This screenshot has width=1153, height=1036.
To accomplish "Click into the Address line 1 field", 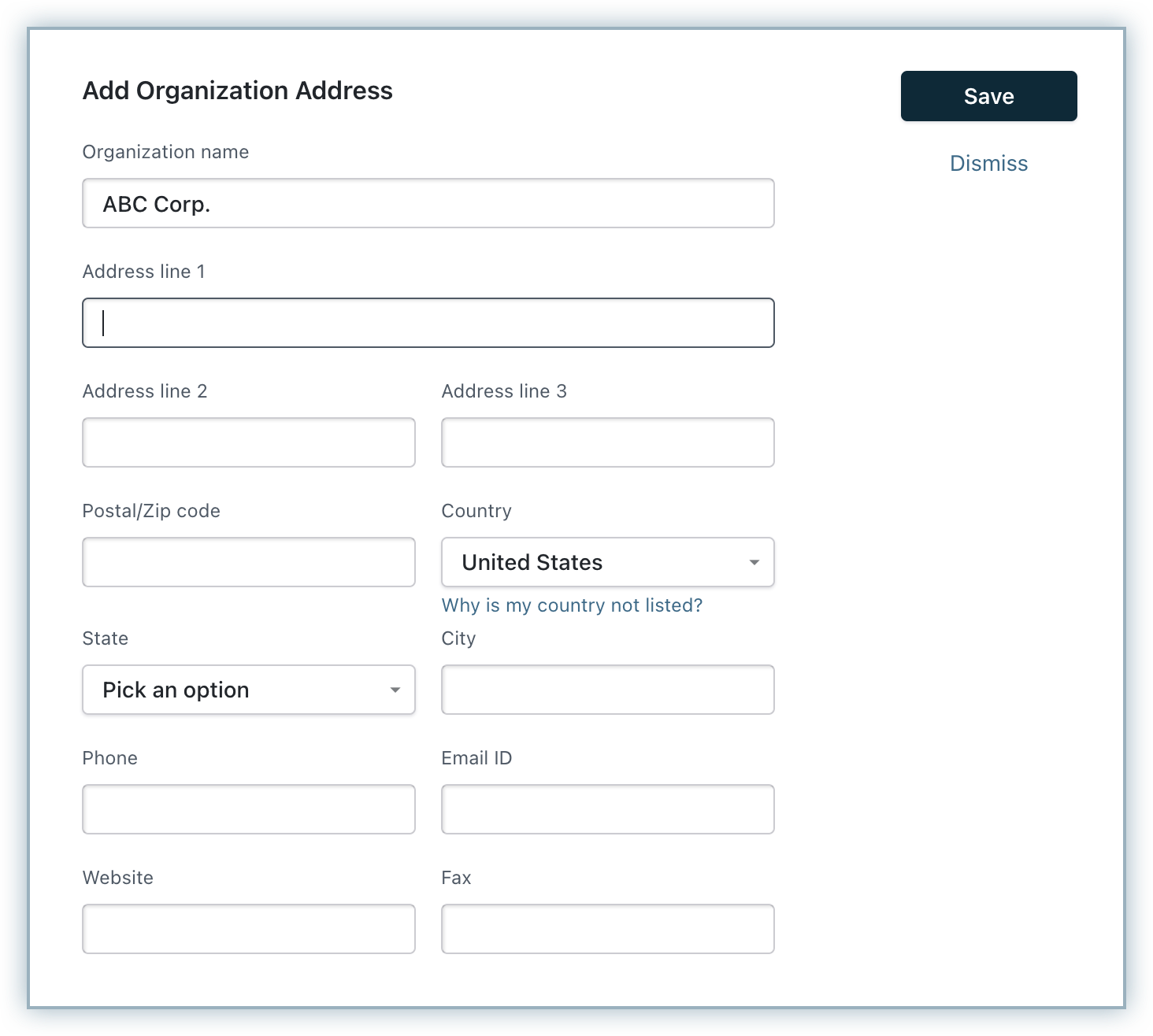I will (428, 323).
